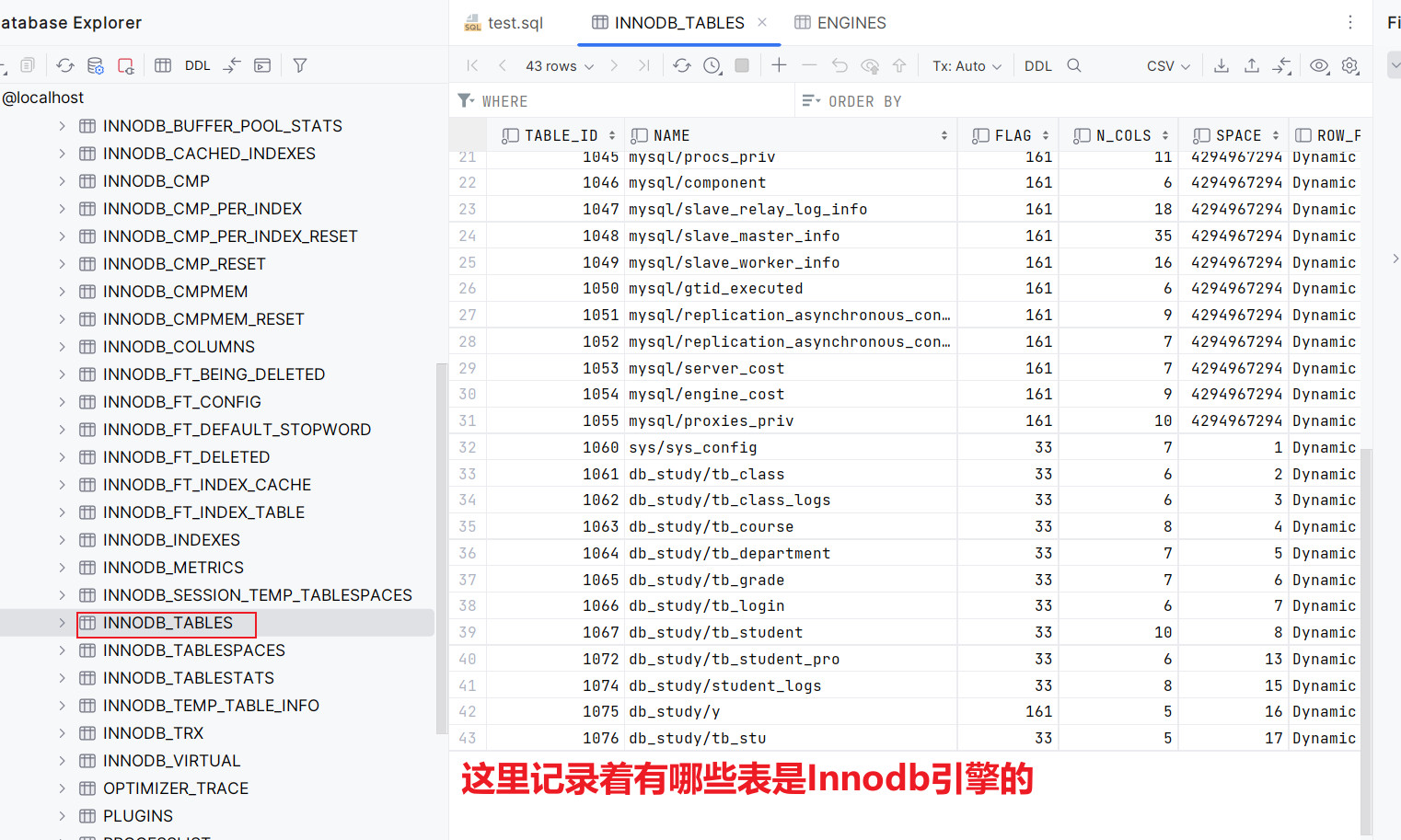Click Database Explorer vertical scrollbar
1401x840 pixels.
click(x=442, y=549)
